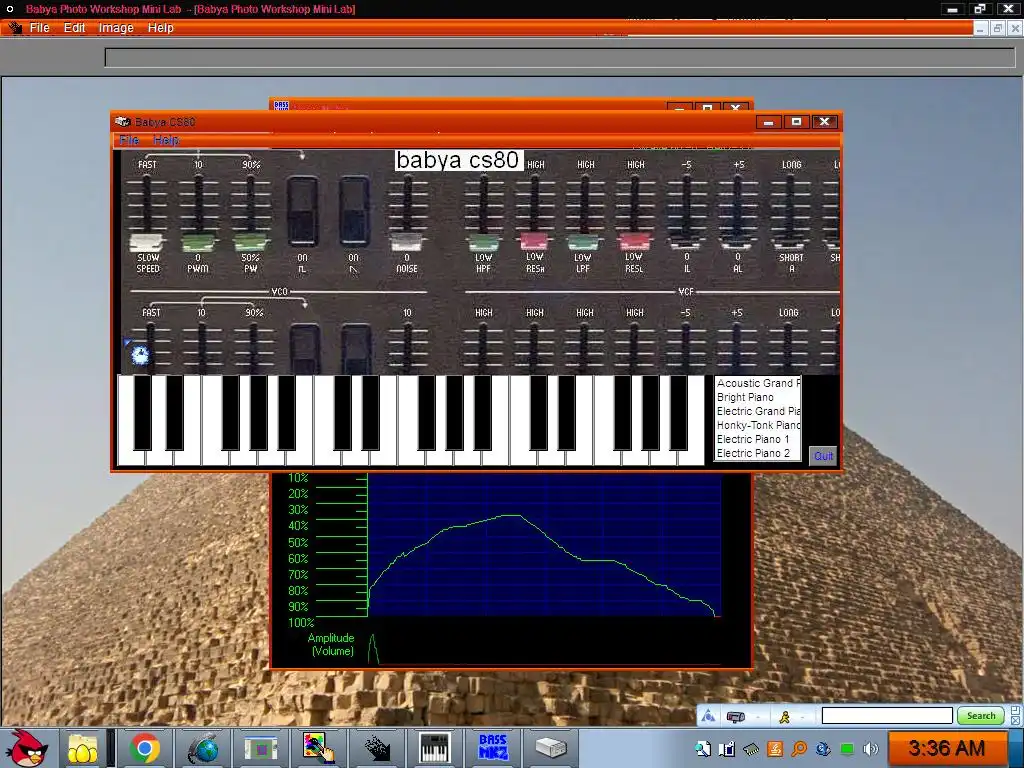Open the globe browser taskbar icon

[x=203, y=748]
